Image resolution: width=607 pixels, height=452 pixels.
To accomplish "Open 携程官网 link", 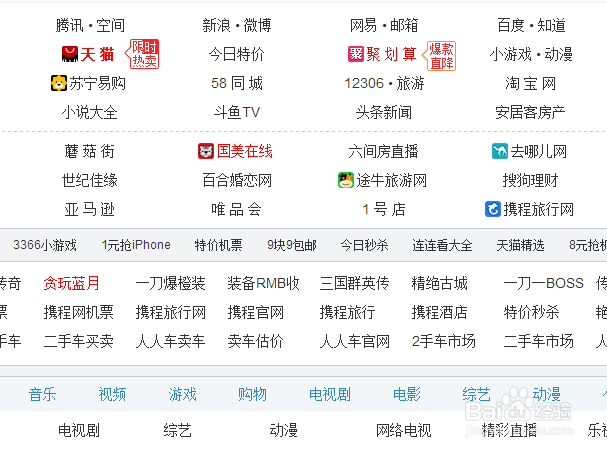I will coord(255,312).
